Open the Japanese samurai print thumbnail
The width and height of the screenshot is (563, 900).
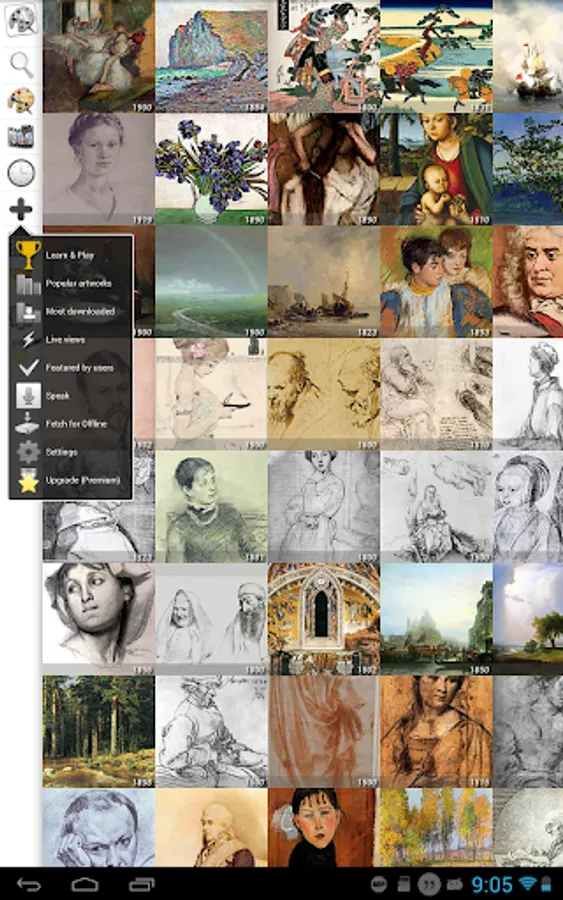[x=324, y=56]
